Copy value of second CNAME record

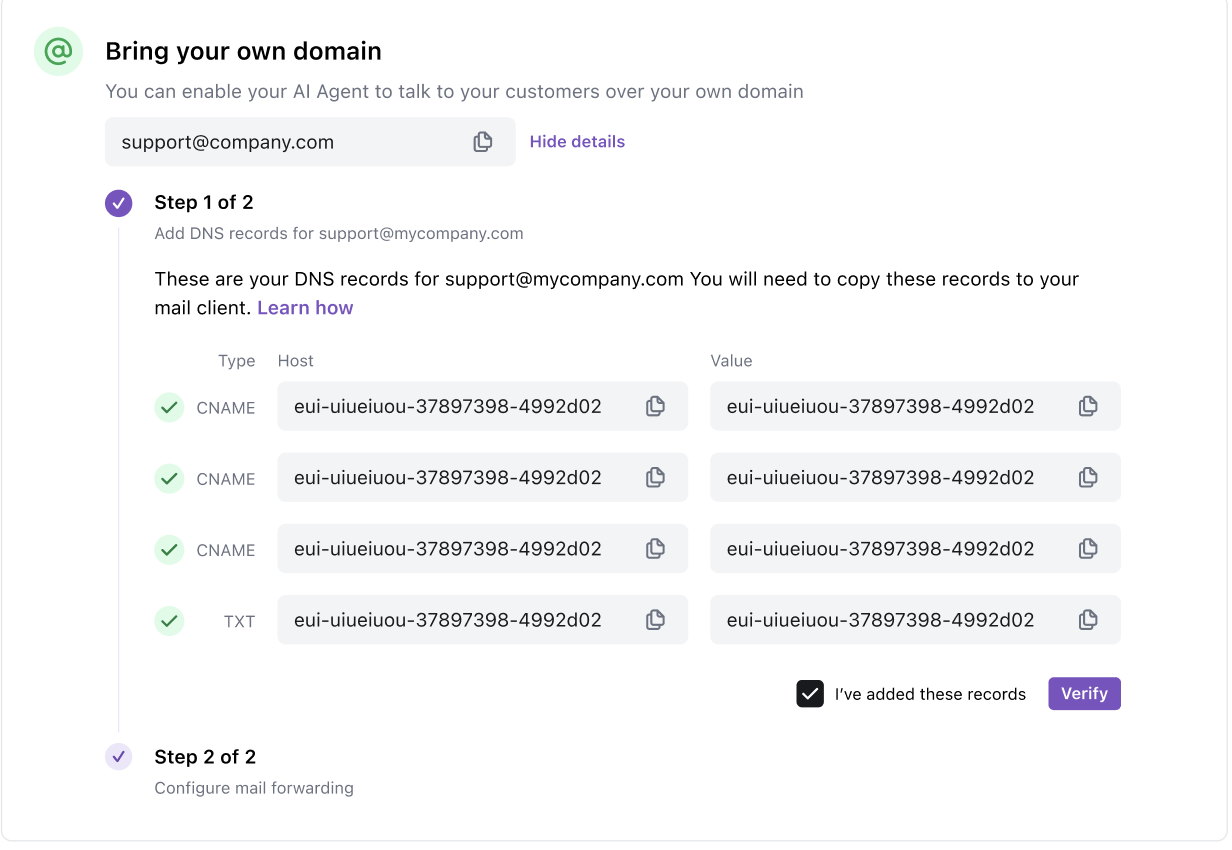pyautogui.click(x=1088, y=478)
